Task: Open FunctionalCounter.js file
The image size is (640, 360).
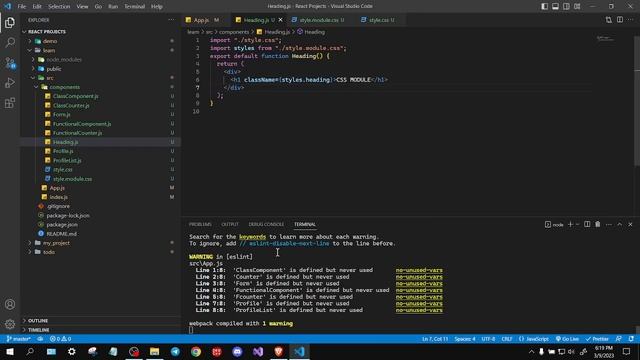Action: [78, 133]
